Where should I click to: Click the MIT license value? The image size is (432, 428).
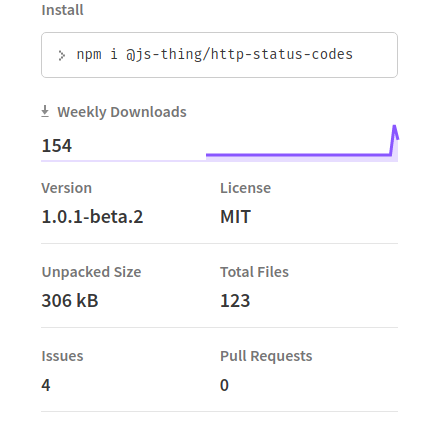[235, 217]
